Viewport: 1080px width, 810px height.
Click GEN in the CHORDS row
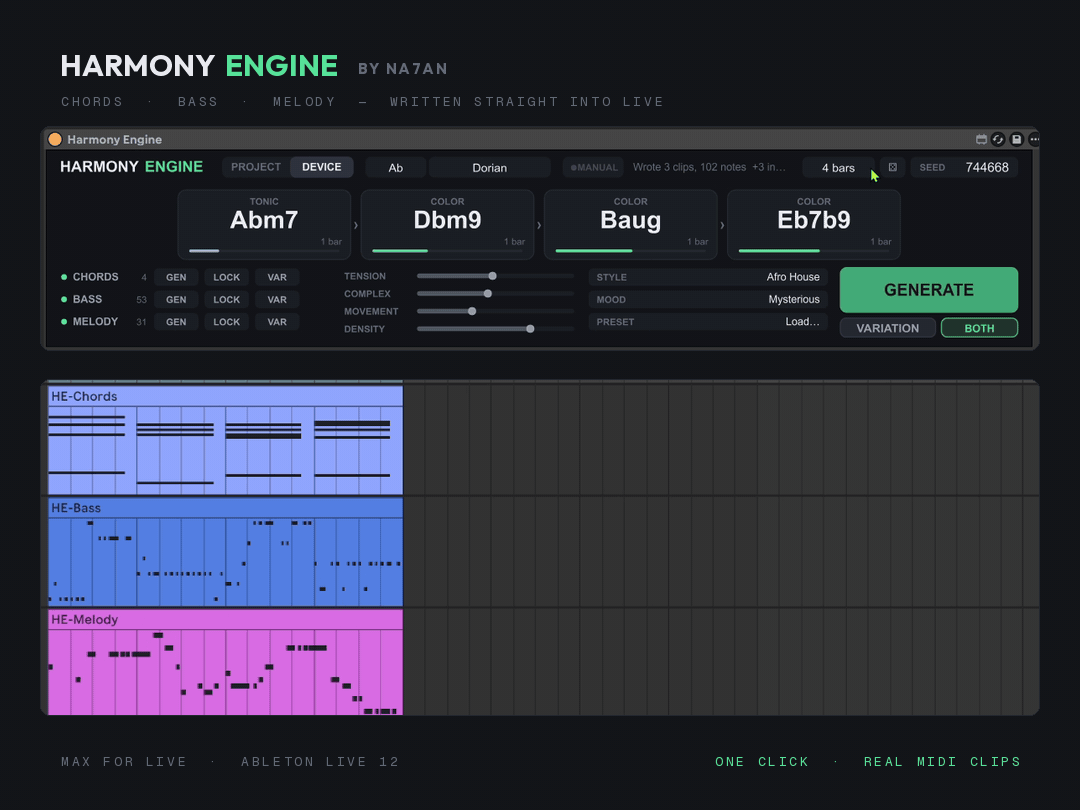[176, 277]
